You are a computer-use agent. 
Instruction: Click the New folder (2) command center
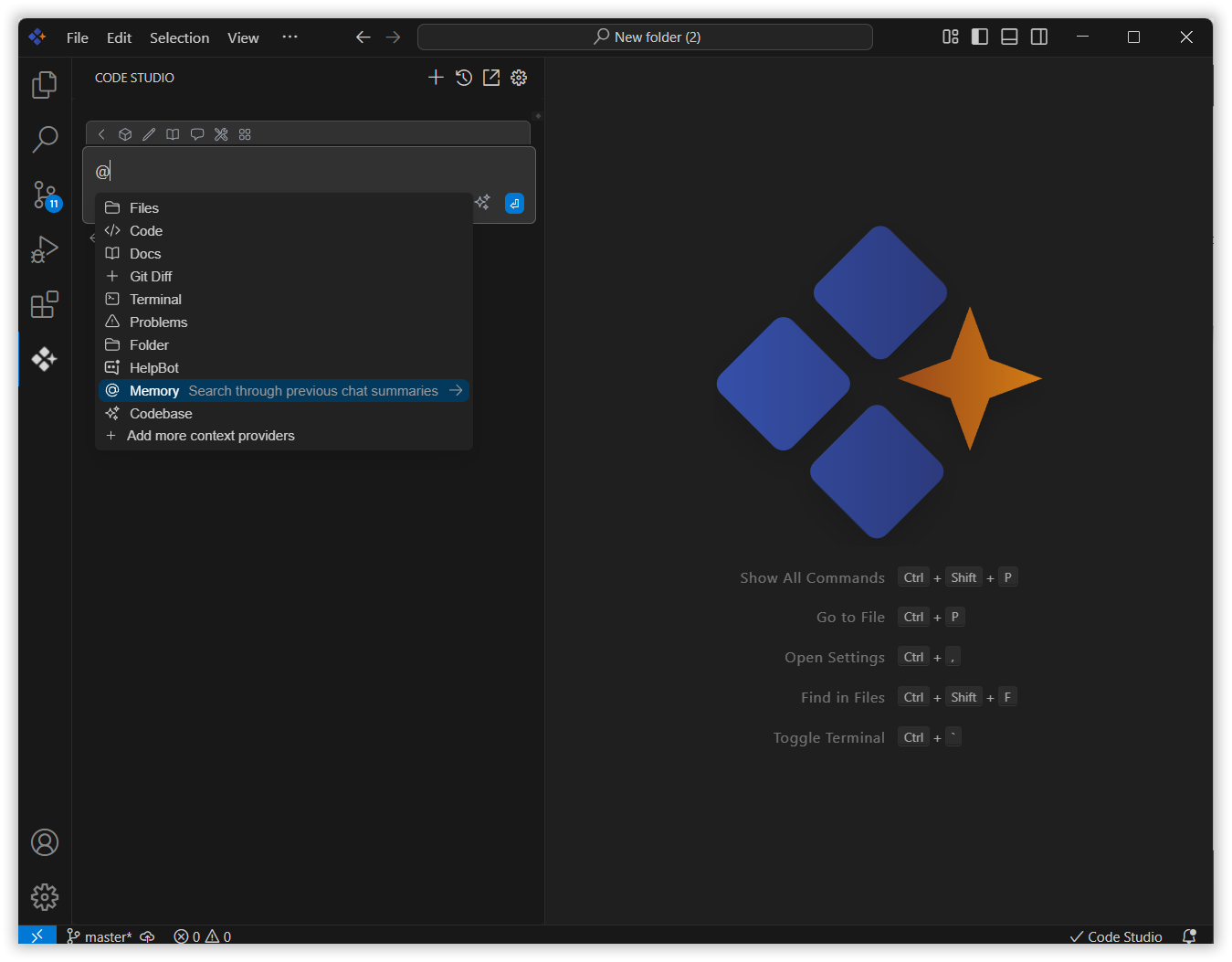click(x=645, y=37)
